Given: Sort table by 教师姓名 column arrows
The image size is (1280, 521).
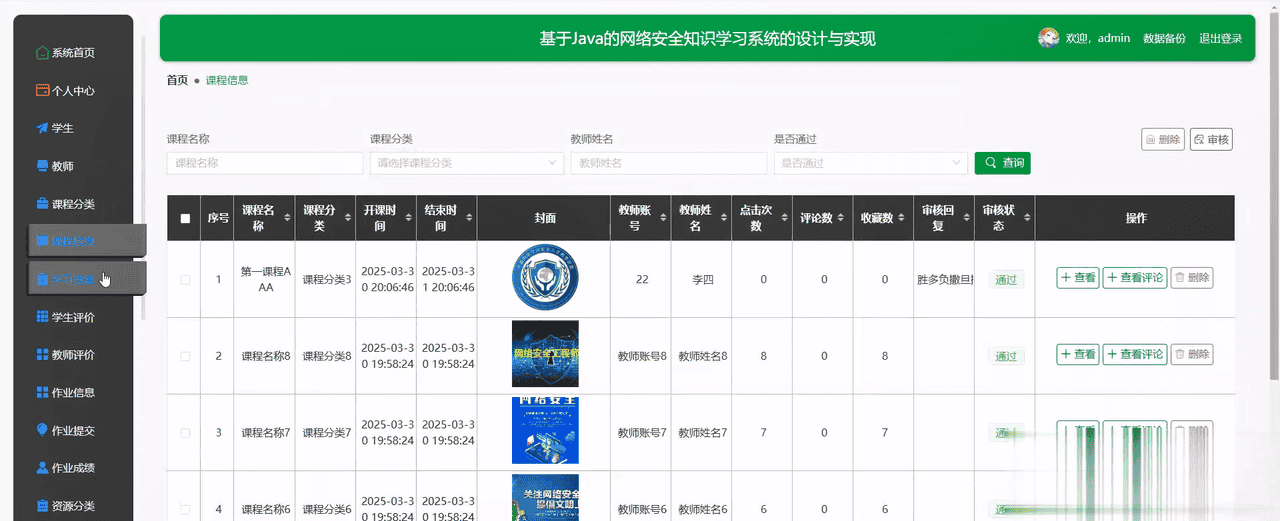Looking at the screenshot, I should (723, 218).
